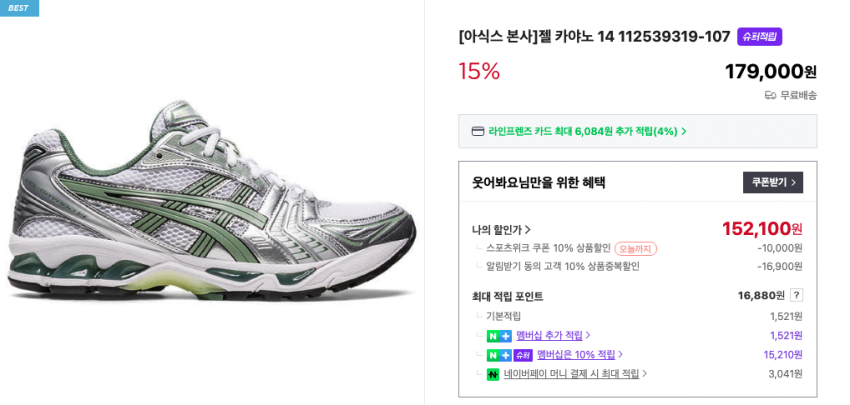Screen dimensions: 850x405
Task: Click the credit card icon in banner
Action: pyautogui.click(x=478, y=131)
